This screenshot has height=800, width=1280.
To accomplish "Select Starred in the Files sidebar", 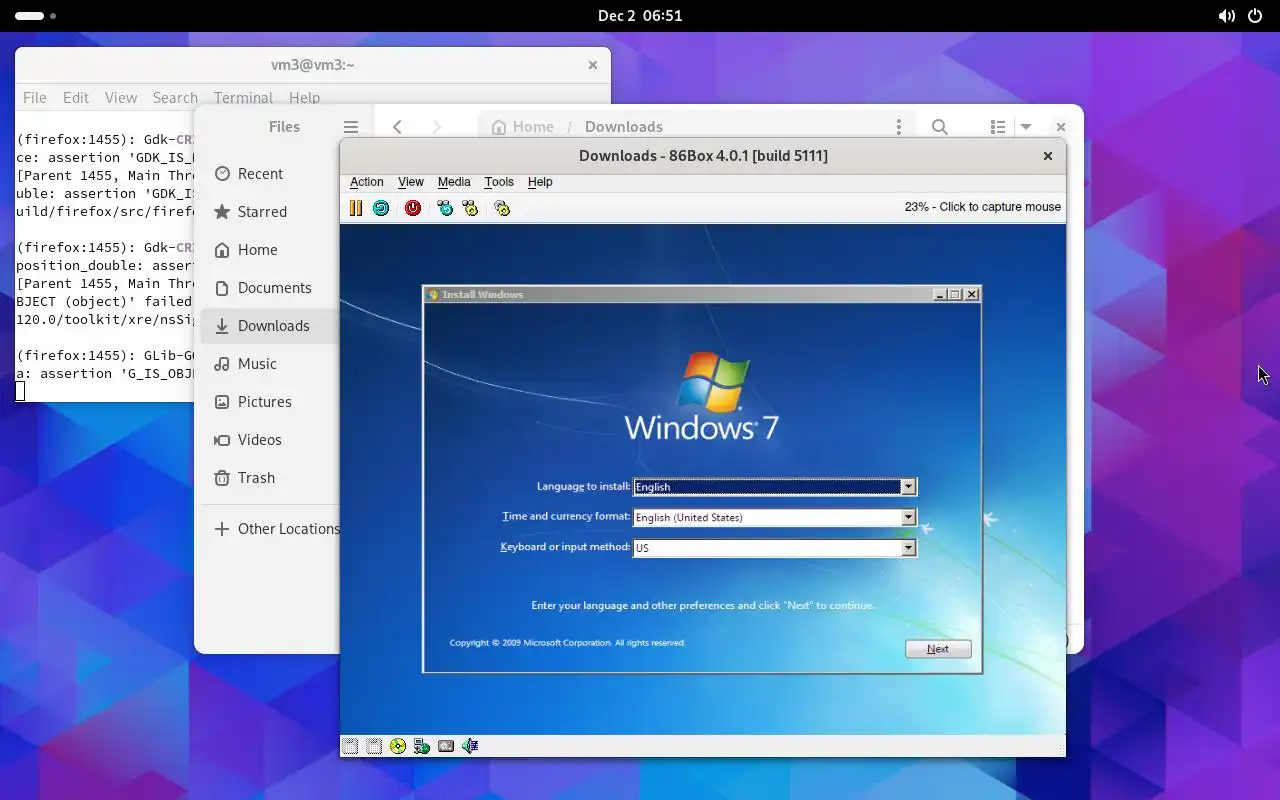I will (x=270, y=212).
